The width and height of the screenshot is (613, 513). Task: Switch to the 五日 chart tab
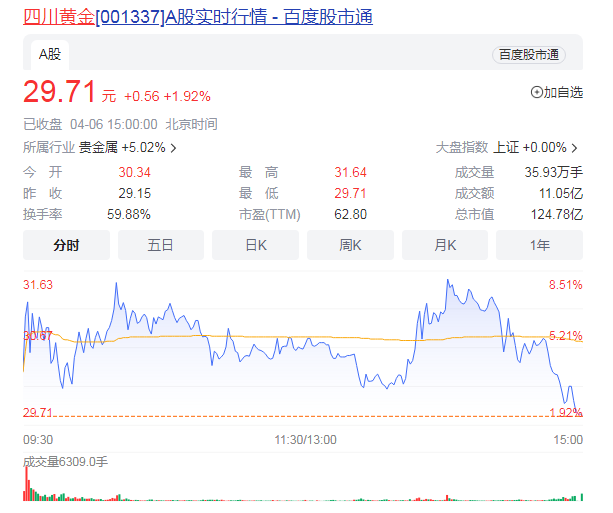point(160,245)
